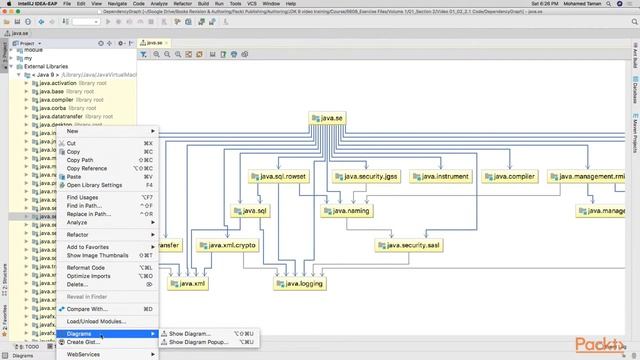Choose Open Library Settings
The height and width of the screenshot is (360, 640).
(107, 185)
